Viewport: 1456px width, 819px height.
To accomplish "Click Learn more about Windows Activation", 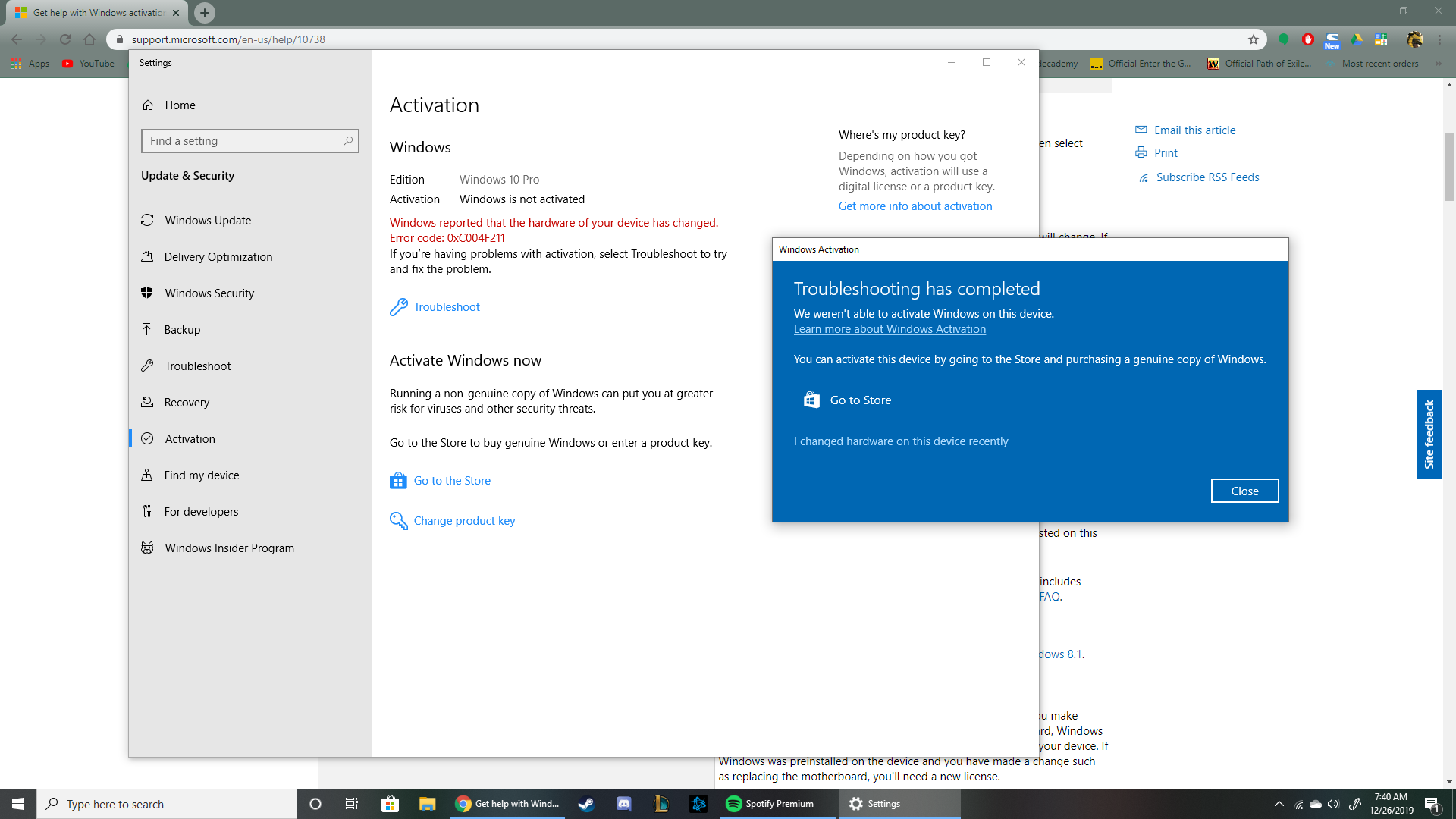I will pyautogui.click(x=890, y=329).
